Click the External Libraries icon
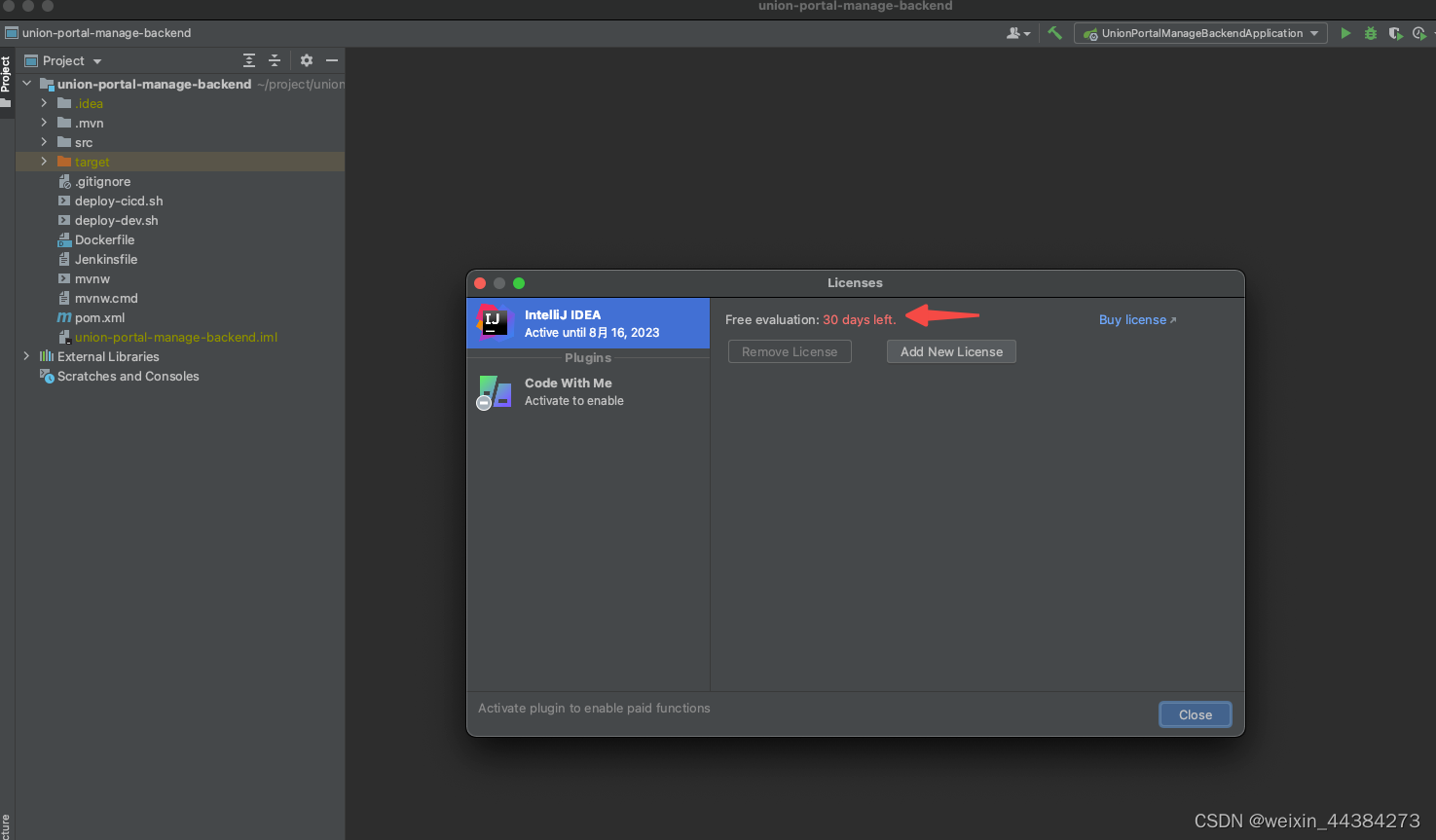 [47, 356]
